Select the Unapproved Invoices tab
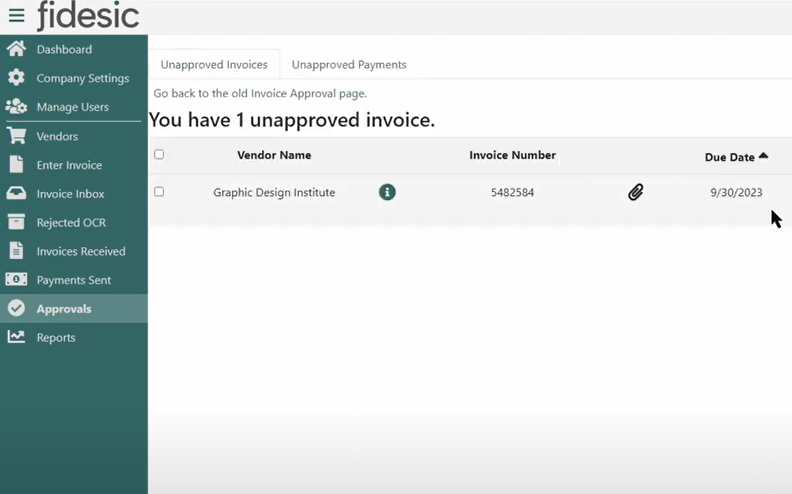Screen dimensions: 792x494 point(214,65)
